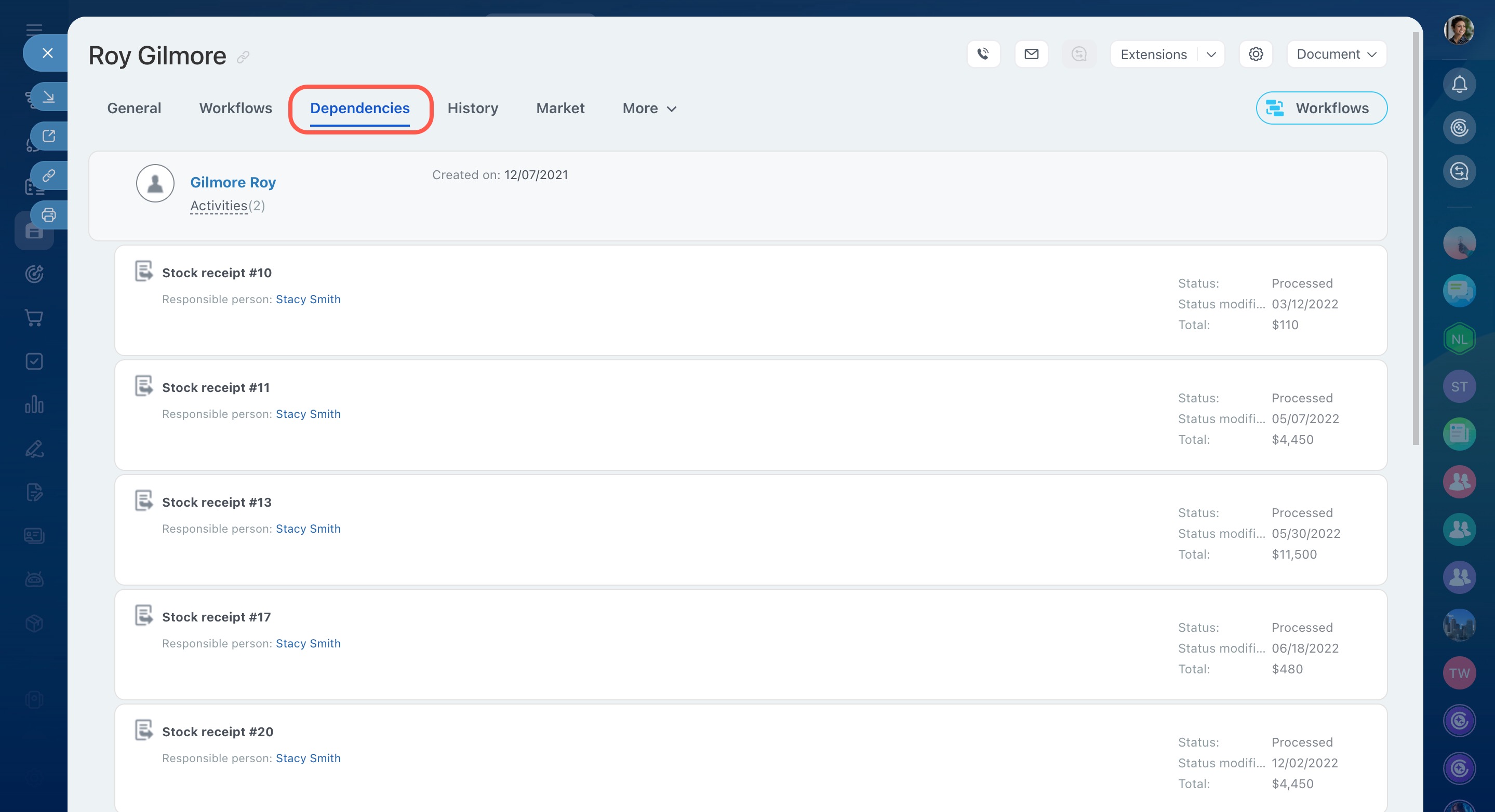
Task: Open the Gilmore Roy contact link
Action: [x=233, y=182]
